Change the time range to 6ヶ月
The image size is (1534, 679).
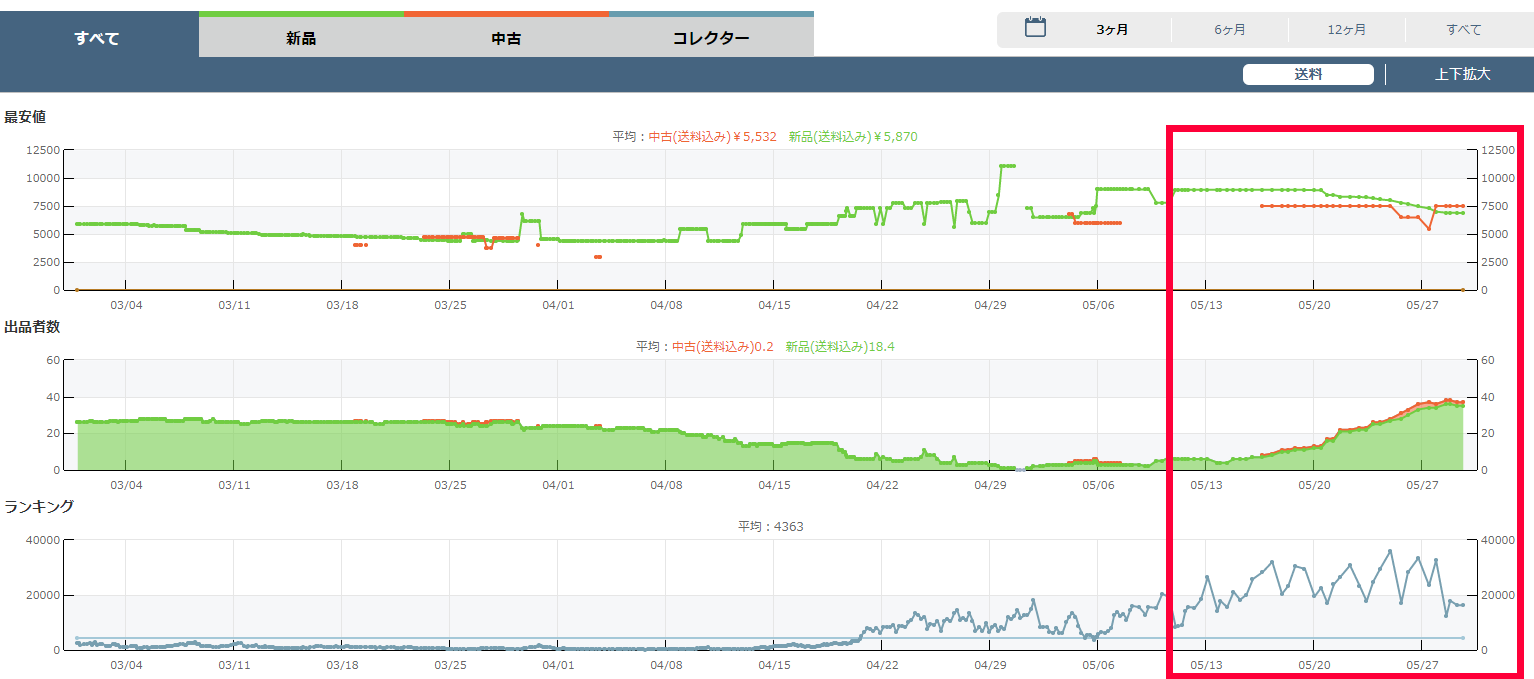coord(1230,30)
